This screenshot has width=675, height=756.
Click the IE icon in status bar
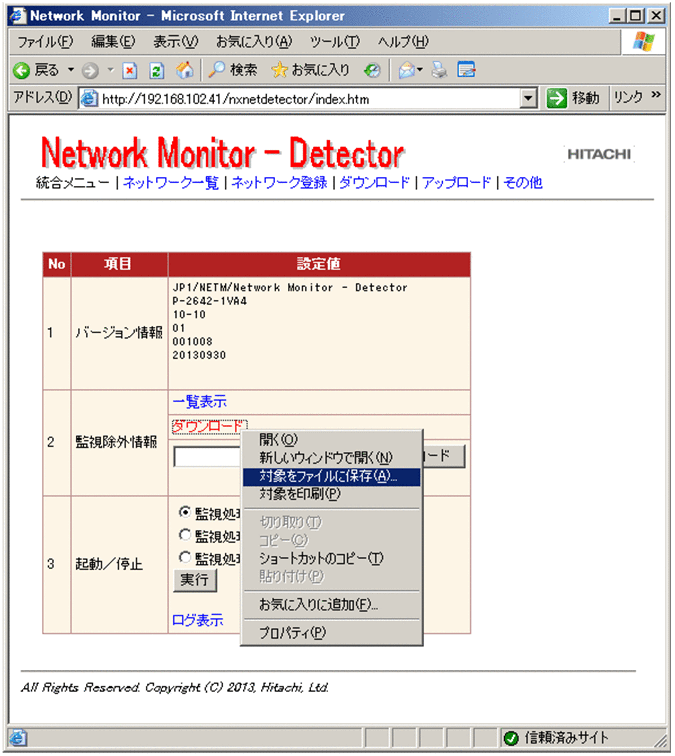18,738
